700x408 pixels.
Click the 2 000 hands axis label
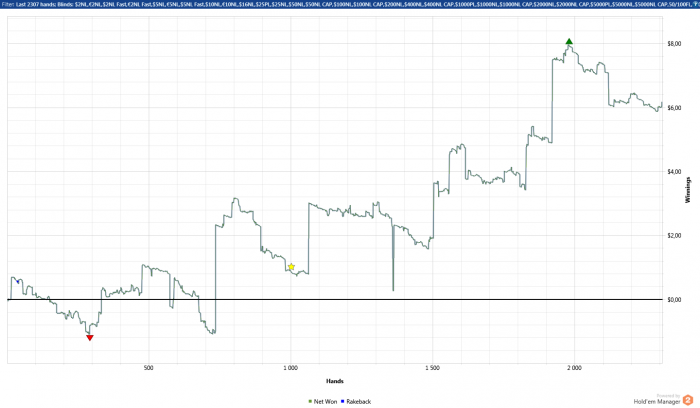point(574,368)
